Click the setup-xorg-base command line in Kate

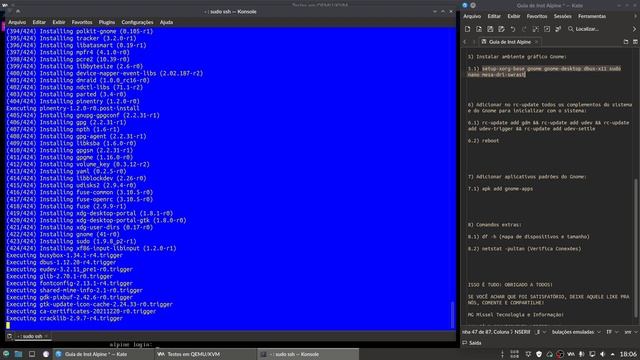click(x=544, y=71)
